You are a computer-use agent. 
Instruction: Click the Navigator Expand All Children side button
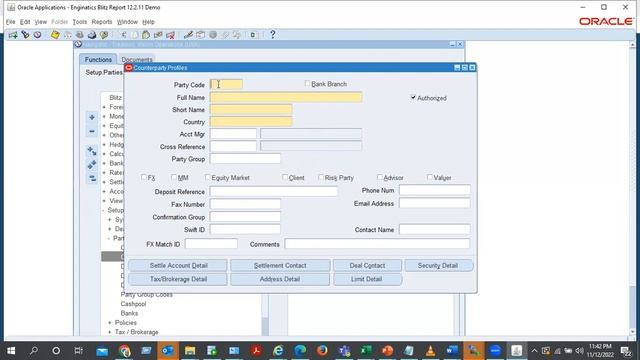(x=92, y=151)
